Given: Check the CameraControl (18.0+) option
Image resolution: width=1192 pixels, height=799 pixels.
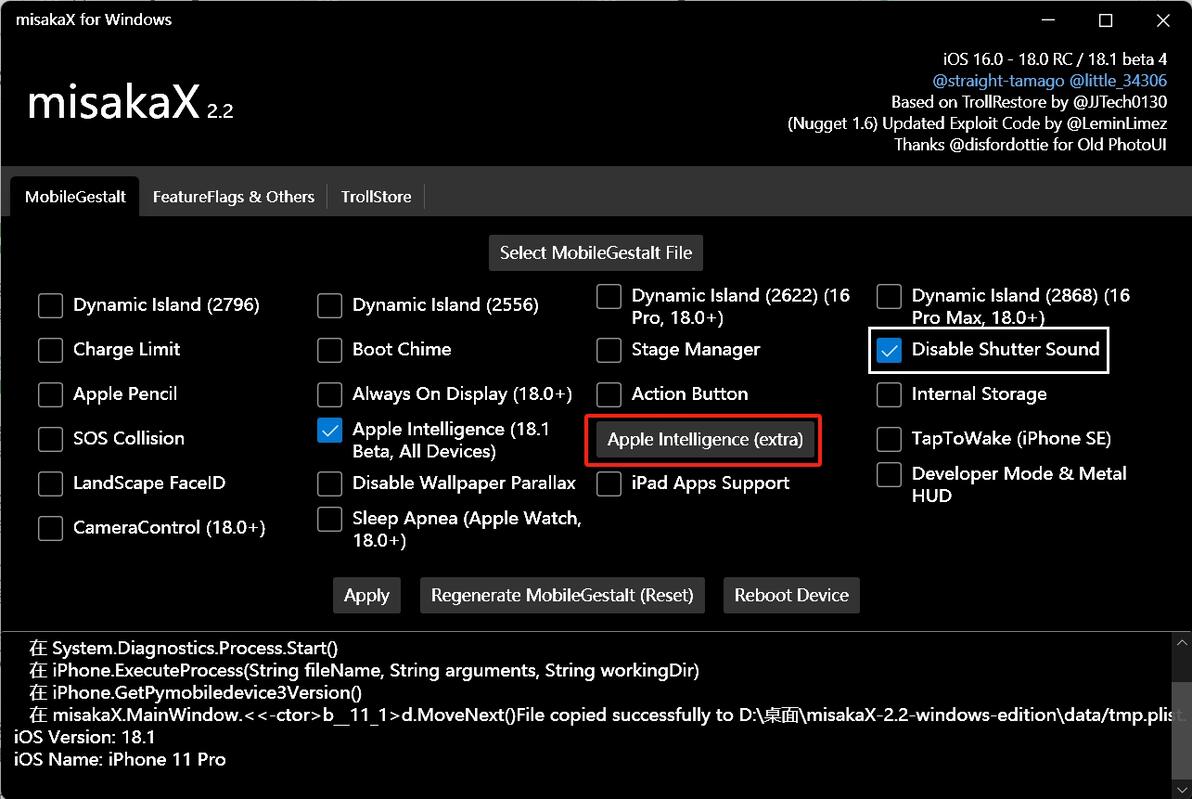Looking at the screenshot, I should pos(51,528).
